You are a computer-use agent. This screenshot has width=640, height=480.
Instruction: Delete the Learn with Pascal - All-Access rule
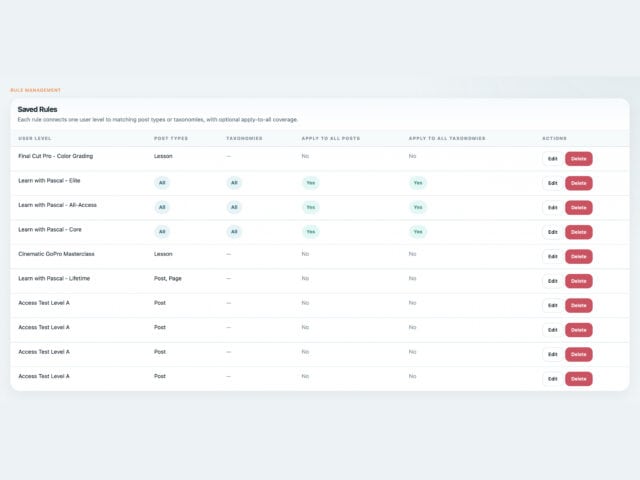point(578,208)
